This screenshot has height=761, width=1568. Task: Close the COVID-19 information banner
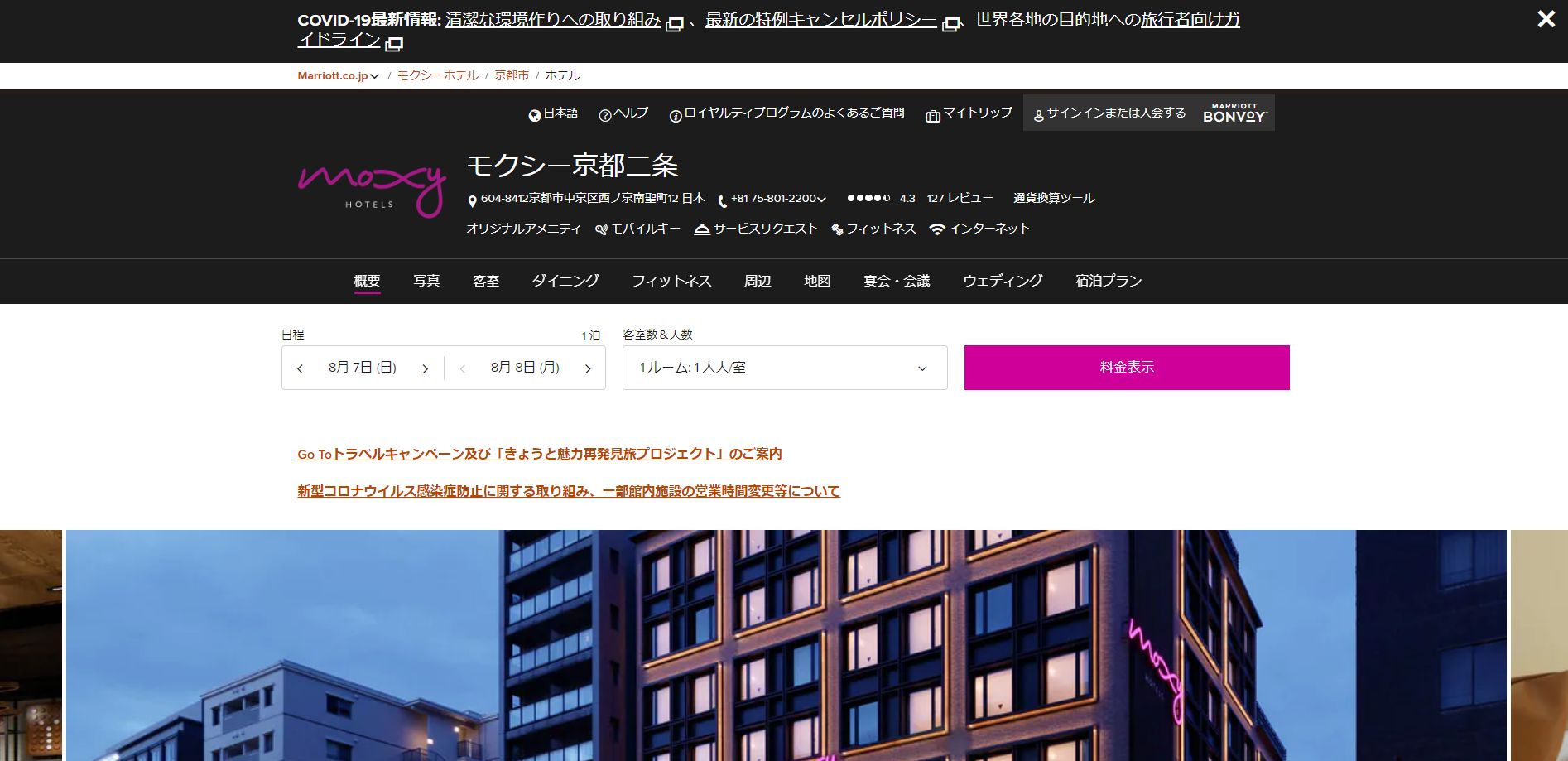(1546, 18)
